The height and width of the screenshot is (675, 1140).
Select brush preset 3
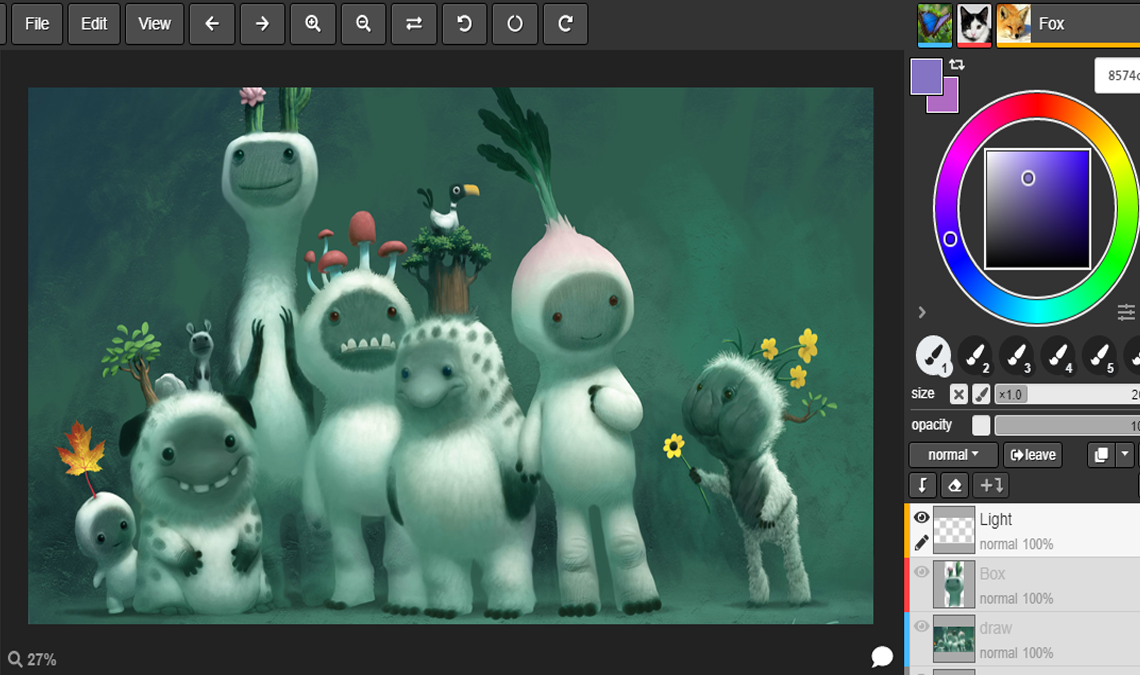1016,356
